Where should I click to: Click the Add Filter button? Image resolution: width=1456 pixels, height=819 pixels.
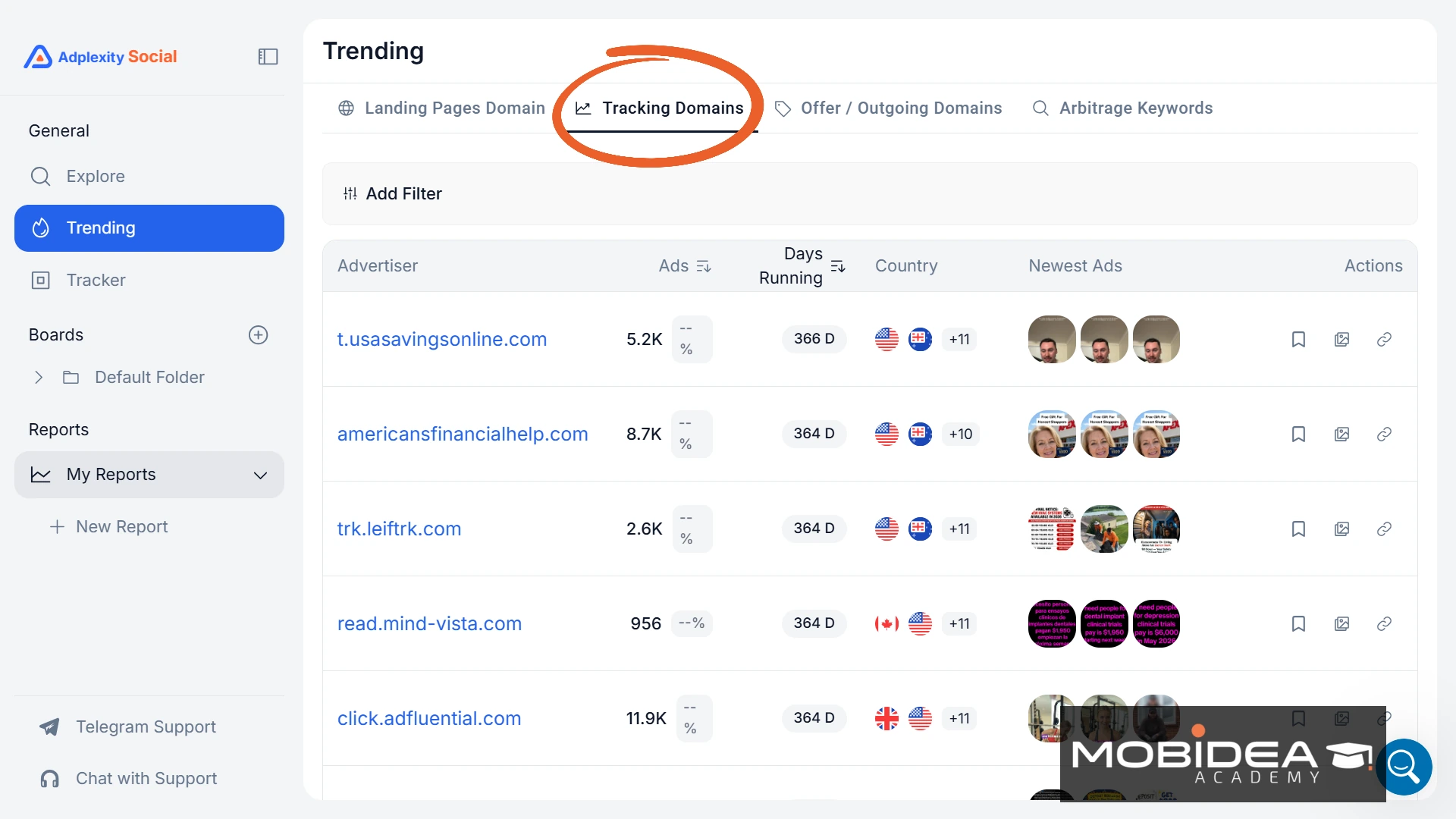pos(393,193)
